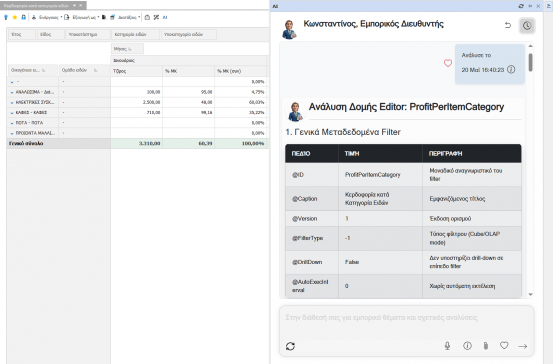Close the AI panel
Viewport: 553px width, 364px height.
pos(538,6)
